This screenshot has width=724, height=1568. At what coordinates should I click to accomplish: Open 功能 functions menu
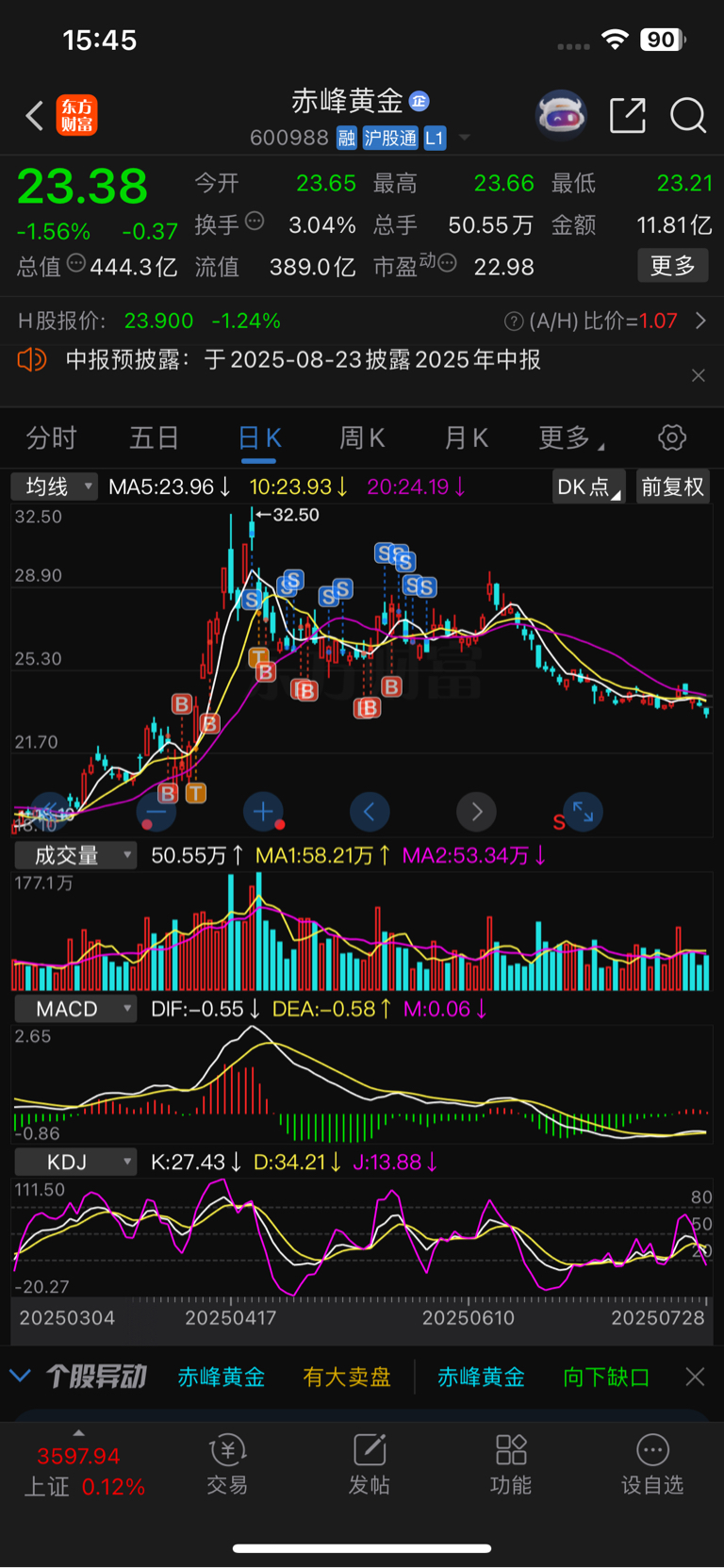(x=511, y=1464)
